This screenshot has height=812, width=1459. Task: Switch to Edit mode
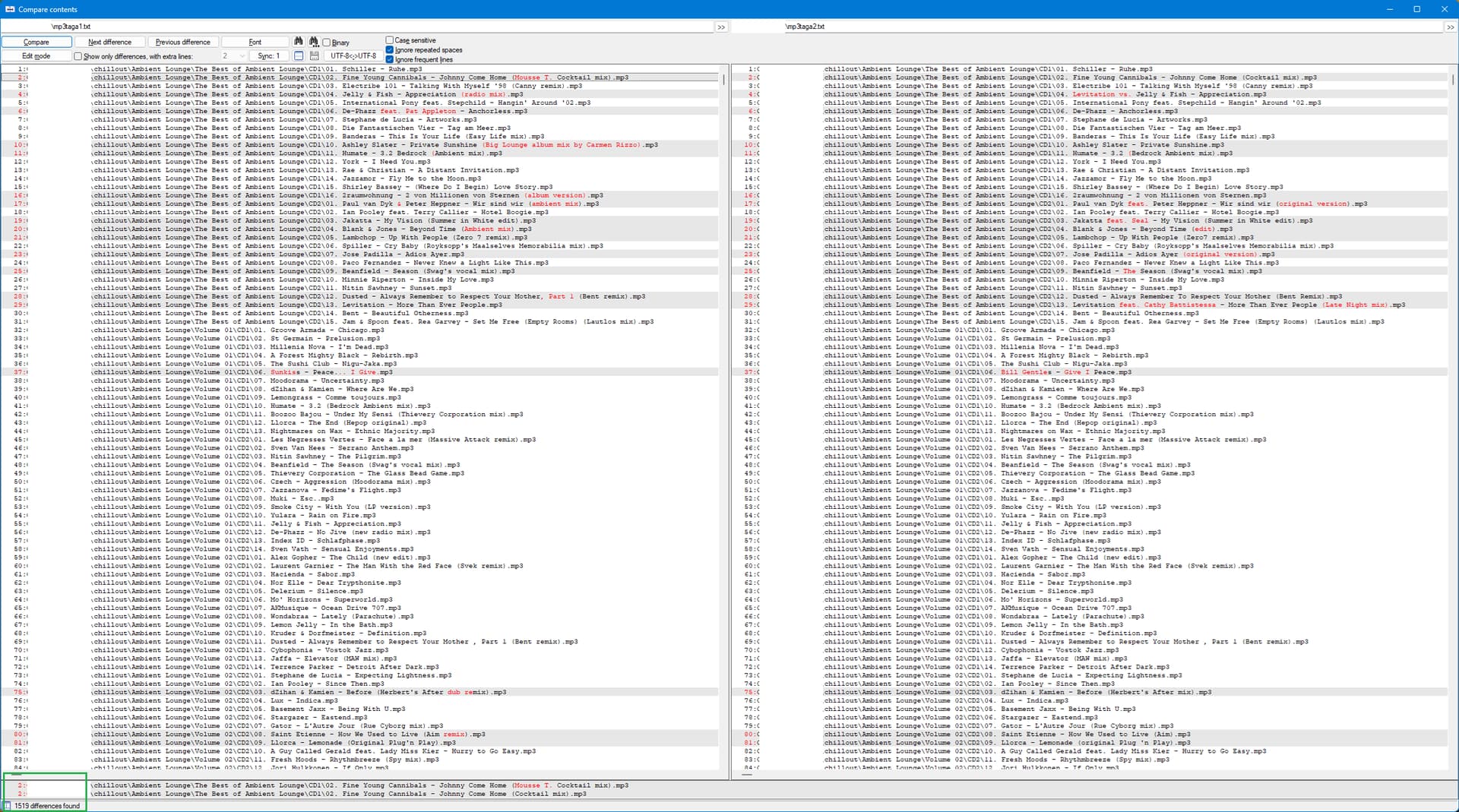pyautogui.click(x=36, y=56)
